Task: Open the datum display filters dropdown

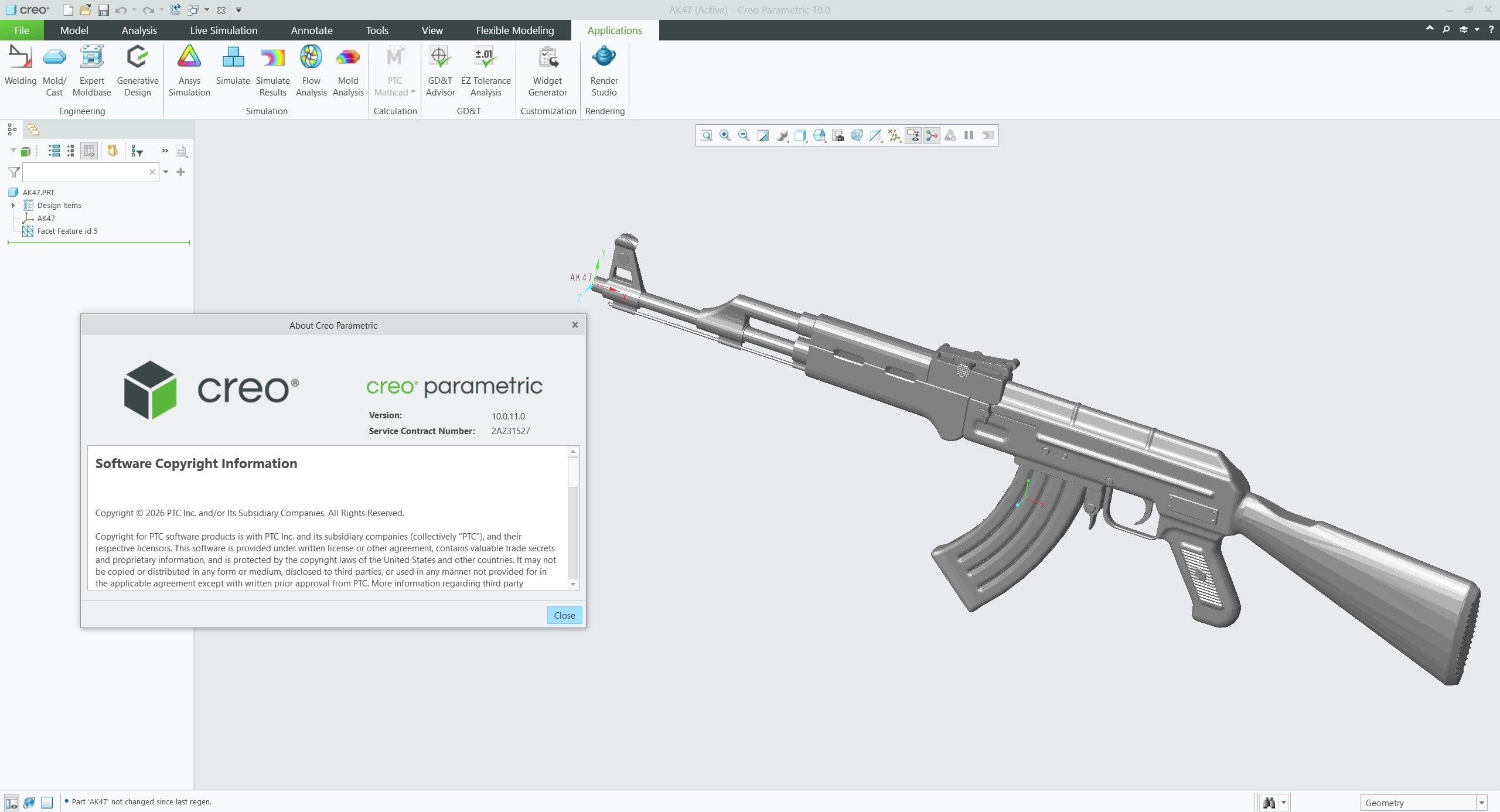Action: (x=894, y=135)
